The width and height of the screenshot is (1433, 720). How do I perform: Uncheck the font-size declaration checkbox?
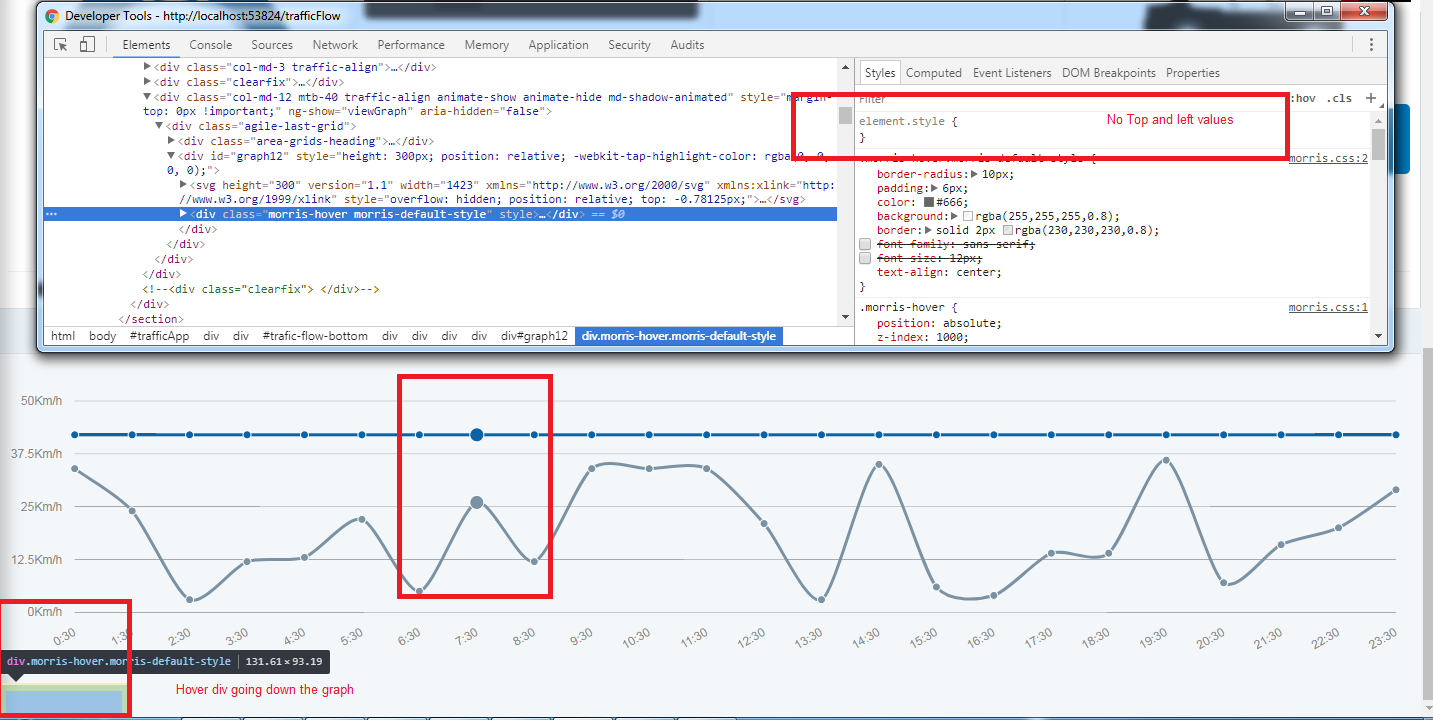865,259
